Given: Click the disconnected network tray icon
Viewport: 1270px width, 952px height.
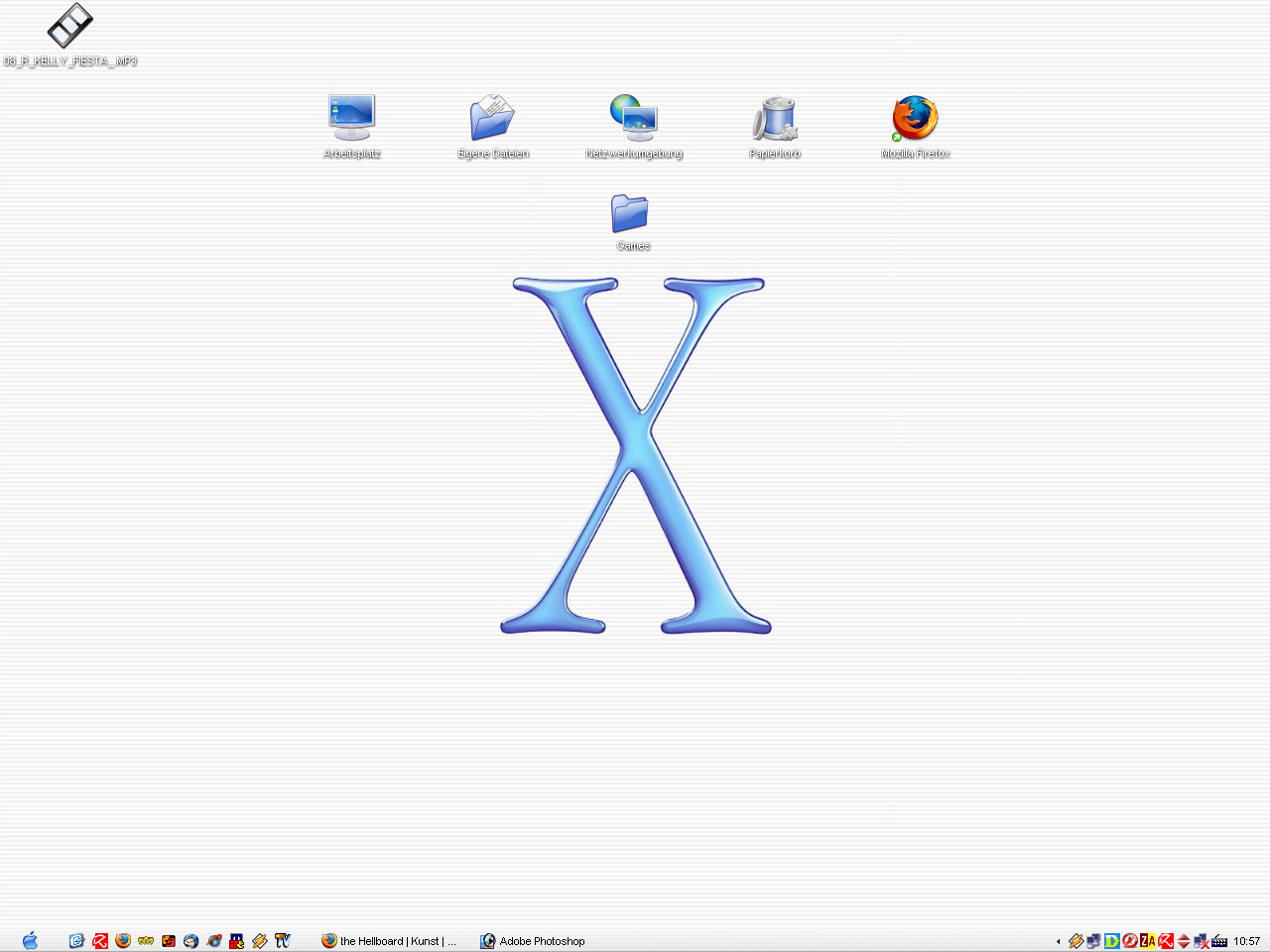Looking at the screenshot, I should (1202, 941).
